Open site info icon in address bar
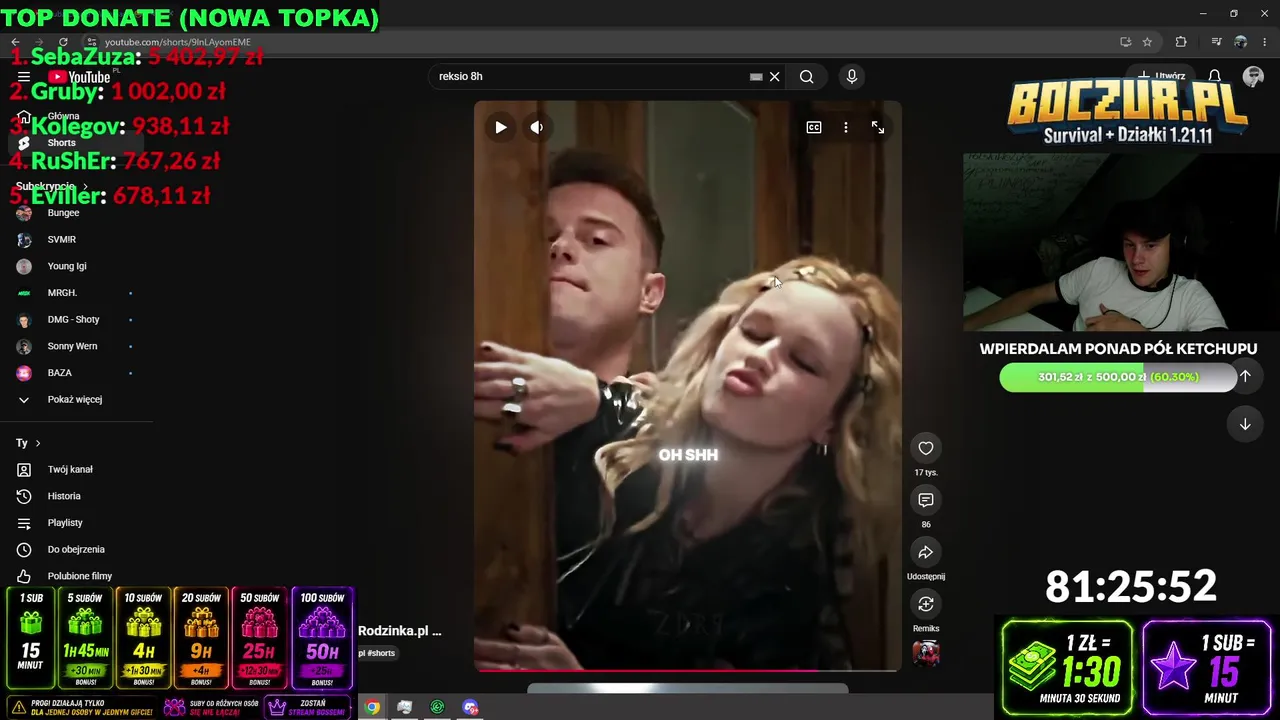The height and width of the screenshot is (720, 1280). click(x=91, y=42)
